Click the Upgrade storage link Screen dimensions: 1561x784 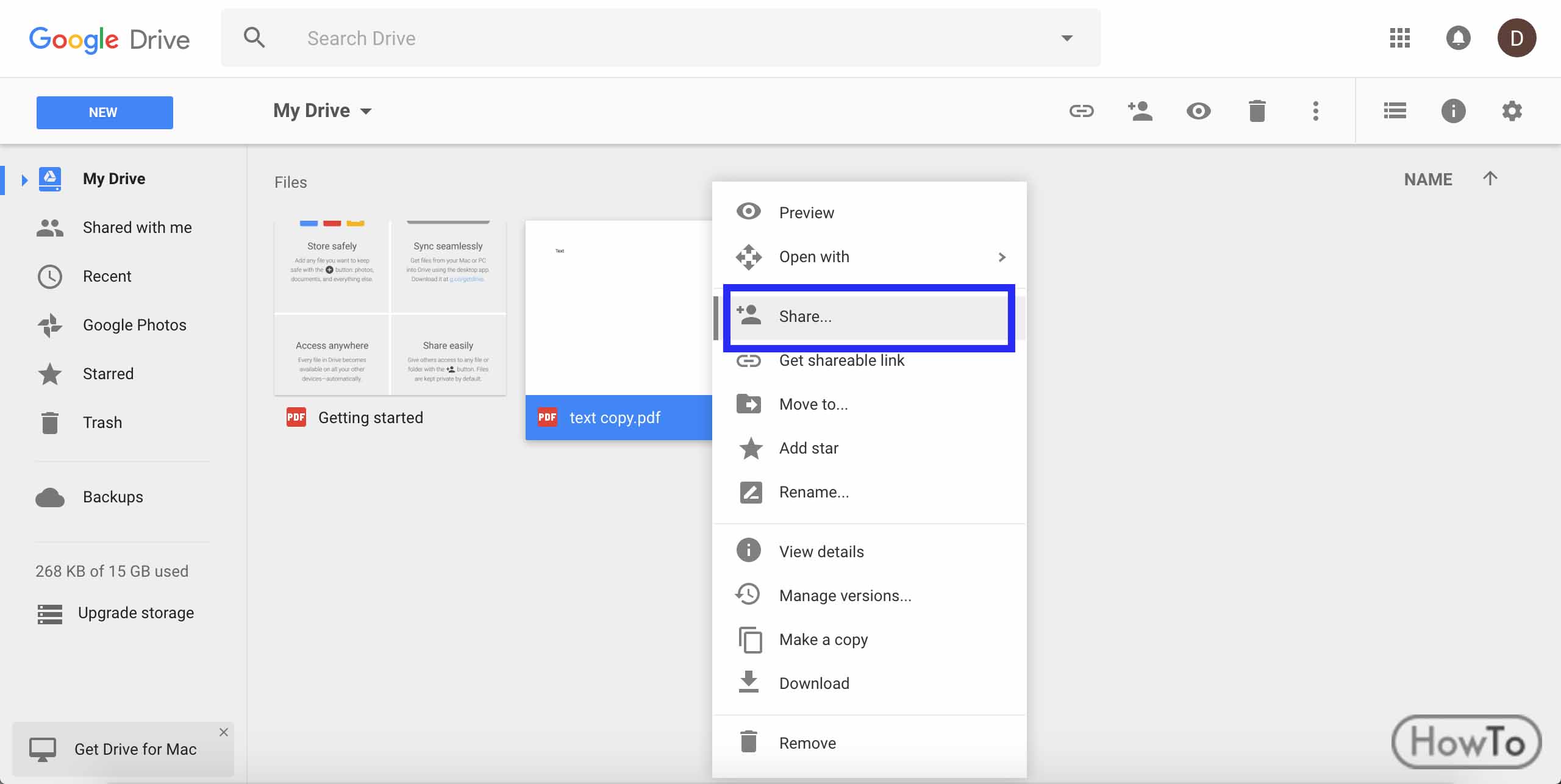point(136,612)
